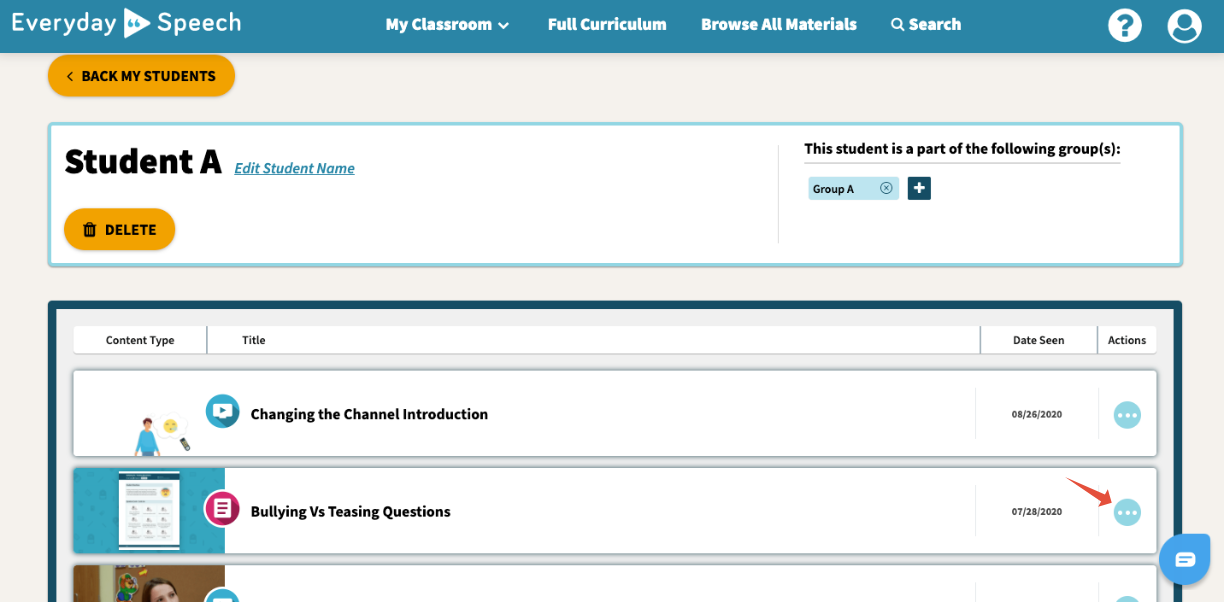1224x602 pixels.
Task: Open the help question mark icon
Action: [x=1125, y=25]
